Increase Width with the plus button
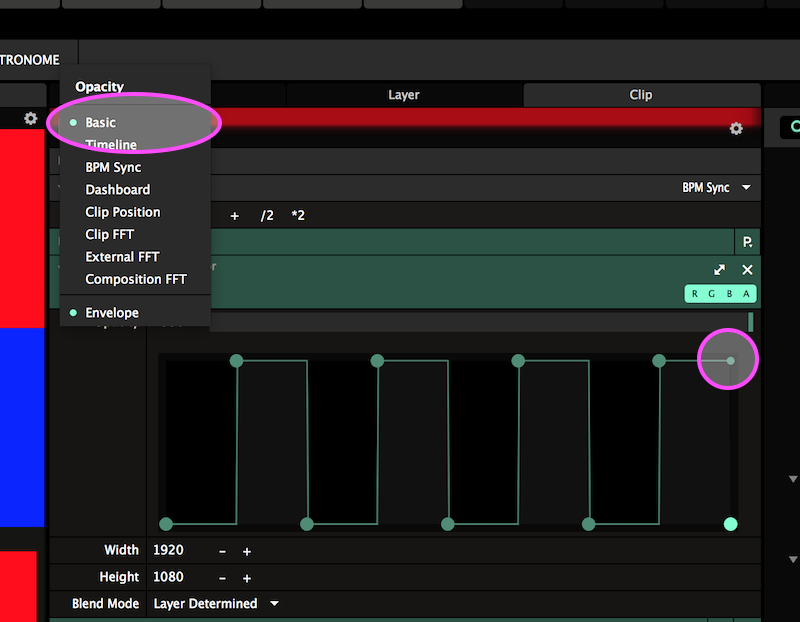800x622 pixels. 247,551
